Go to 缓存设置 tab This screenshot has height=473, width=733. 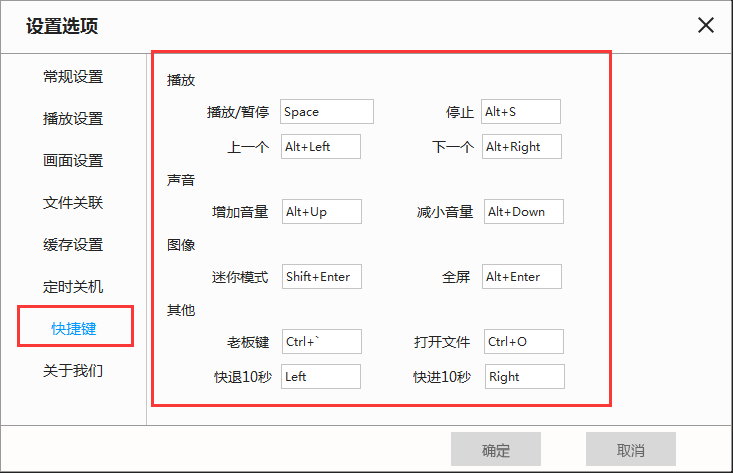pos(73,245)
